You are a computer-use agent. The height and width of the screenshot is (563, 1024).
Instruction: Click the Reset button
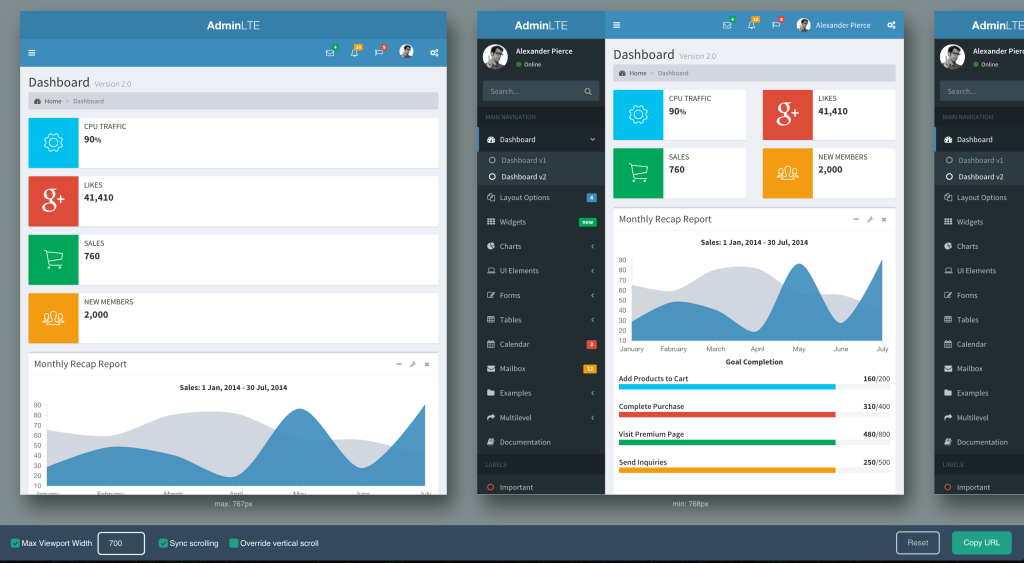917,543
